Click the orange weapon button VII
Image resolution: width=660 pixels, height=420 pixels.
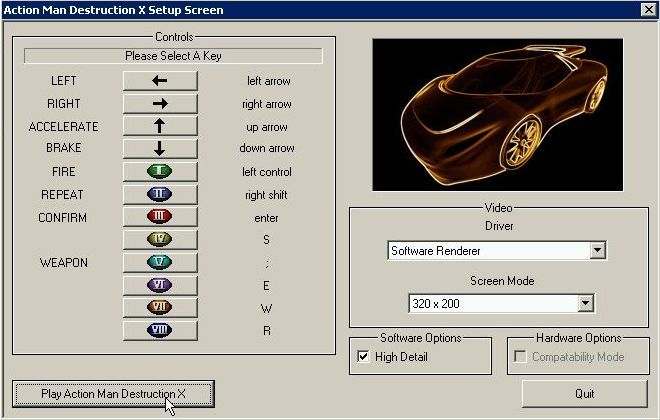click(x=160, y=308)
